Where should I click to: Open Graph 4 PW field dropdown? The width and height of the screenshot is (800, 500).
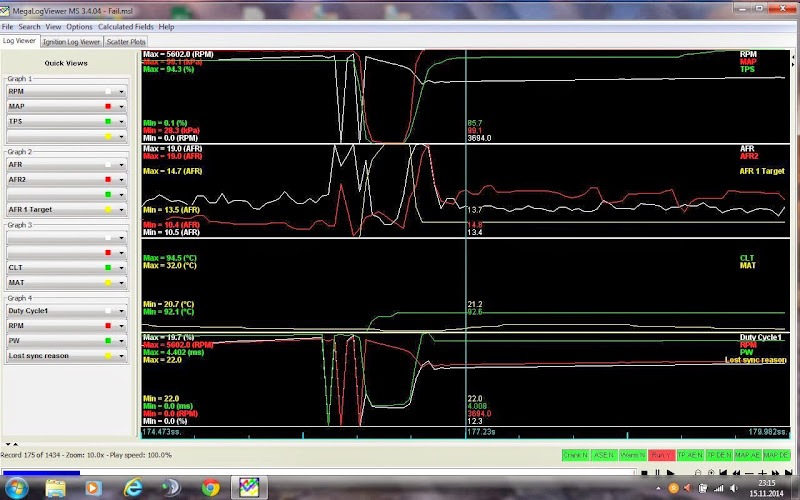(66, 341)
